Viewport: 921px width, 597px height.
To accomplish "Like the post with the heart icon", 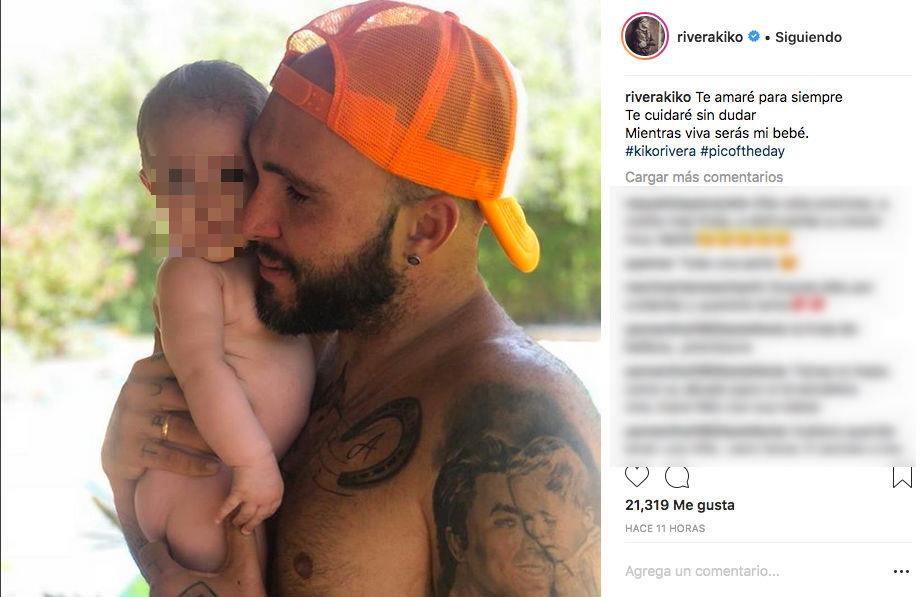I will [637, 477].
